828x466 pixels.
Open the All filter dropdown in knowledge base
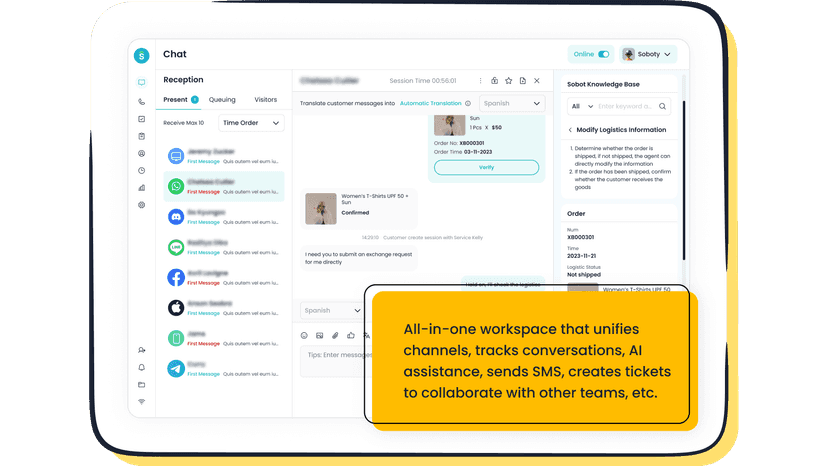tap(582, 106)
